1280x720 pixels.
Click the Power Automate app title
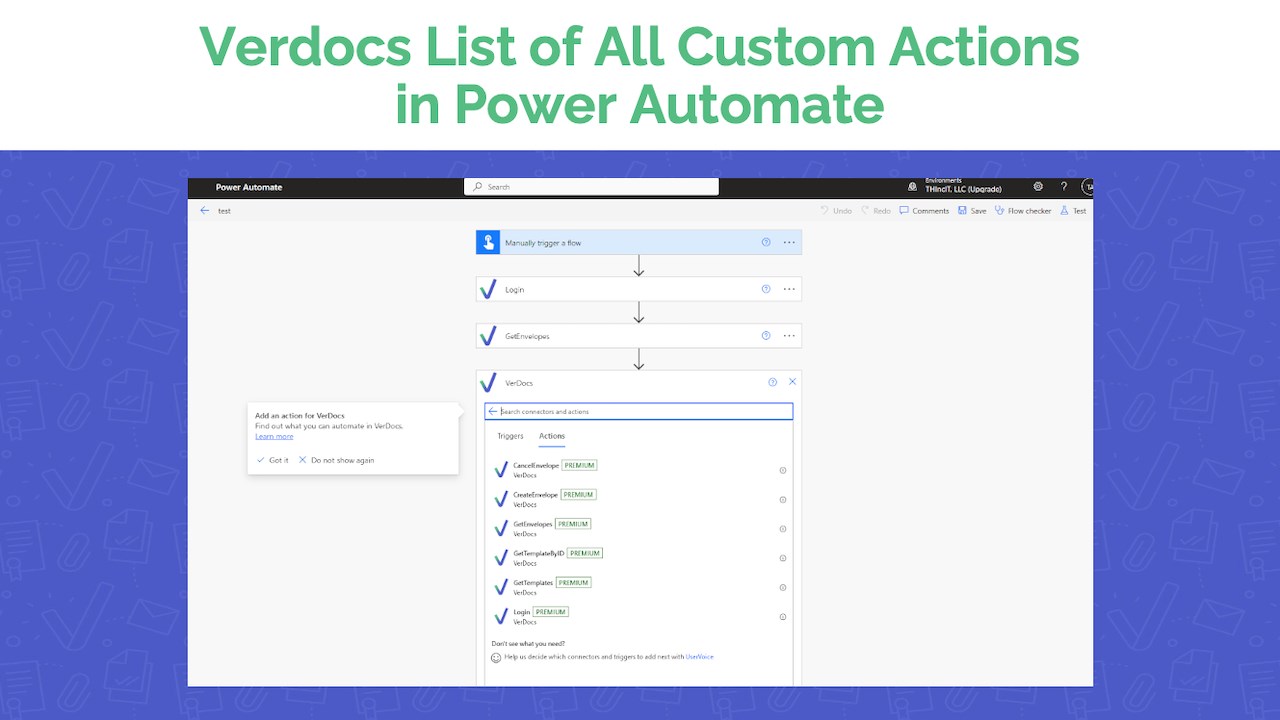pos(249,187)
